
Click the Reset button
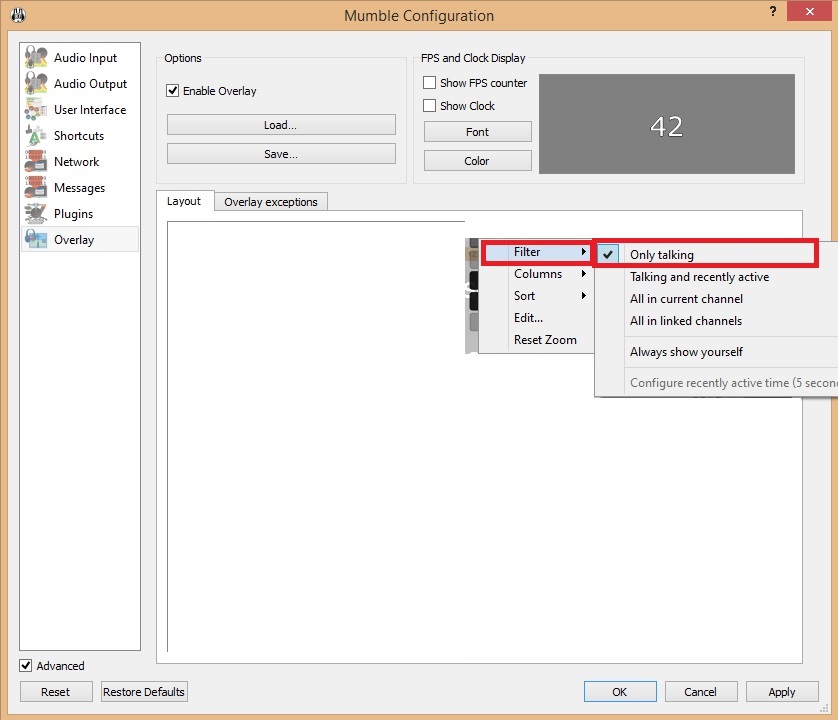[x=56, y=692]
